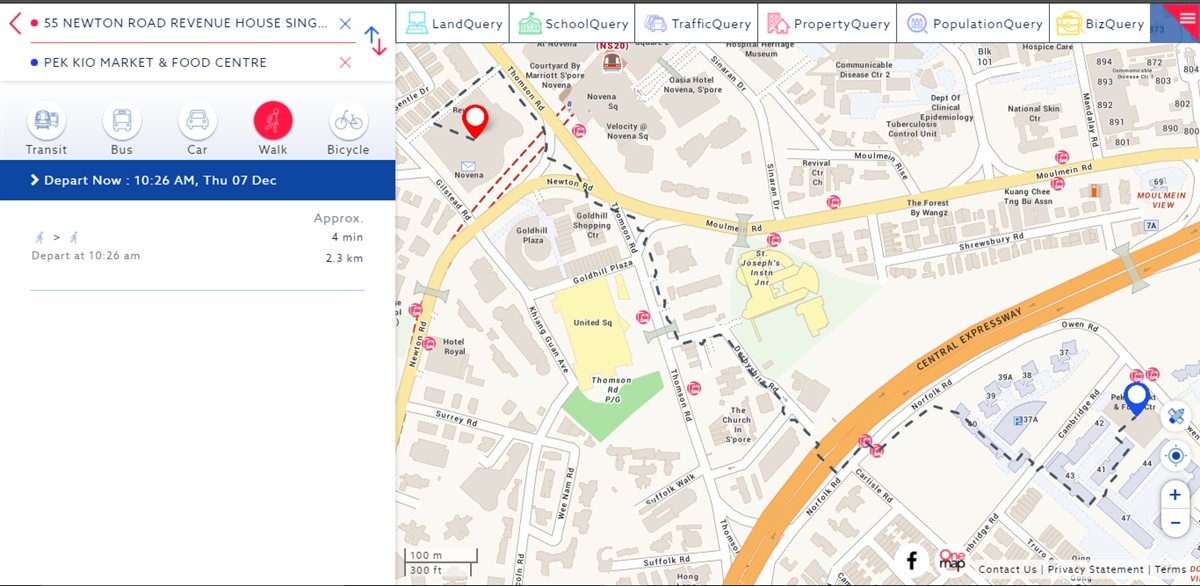Clear the Pek Kio Market destination
1200x586 pixels.
[x=345, y=62]
